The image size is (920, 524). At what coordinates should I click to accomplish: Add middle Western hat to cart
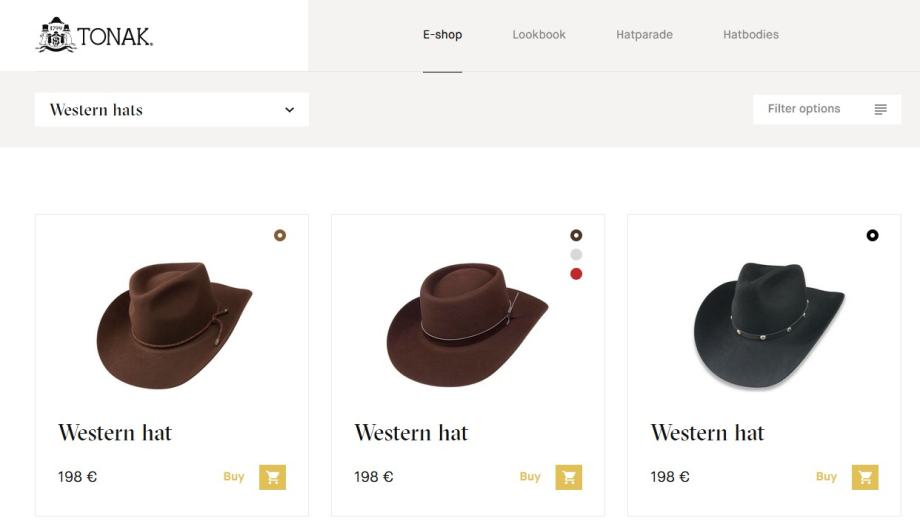coord(568,477)
